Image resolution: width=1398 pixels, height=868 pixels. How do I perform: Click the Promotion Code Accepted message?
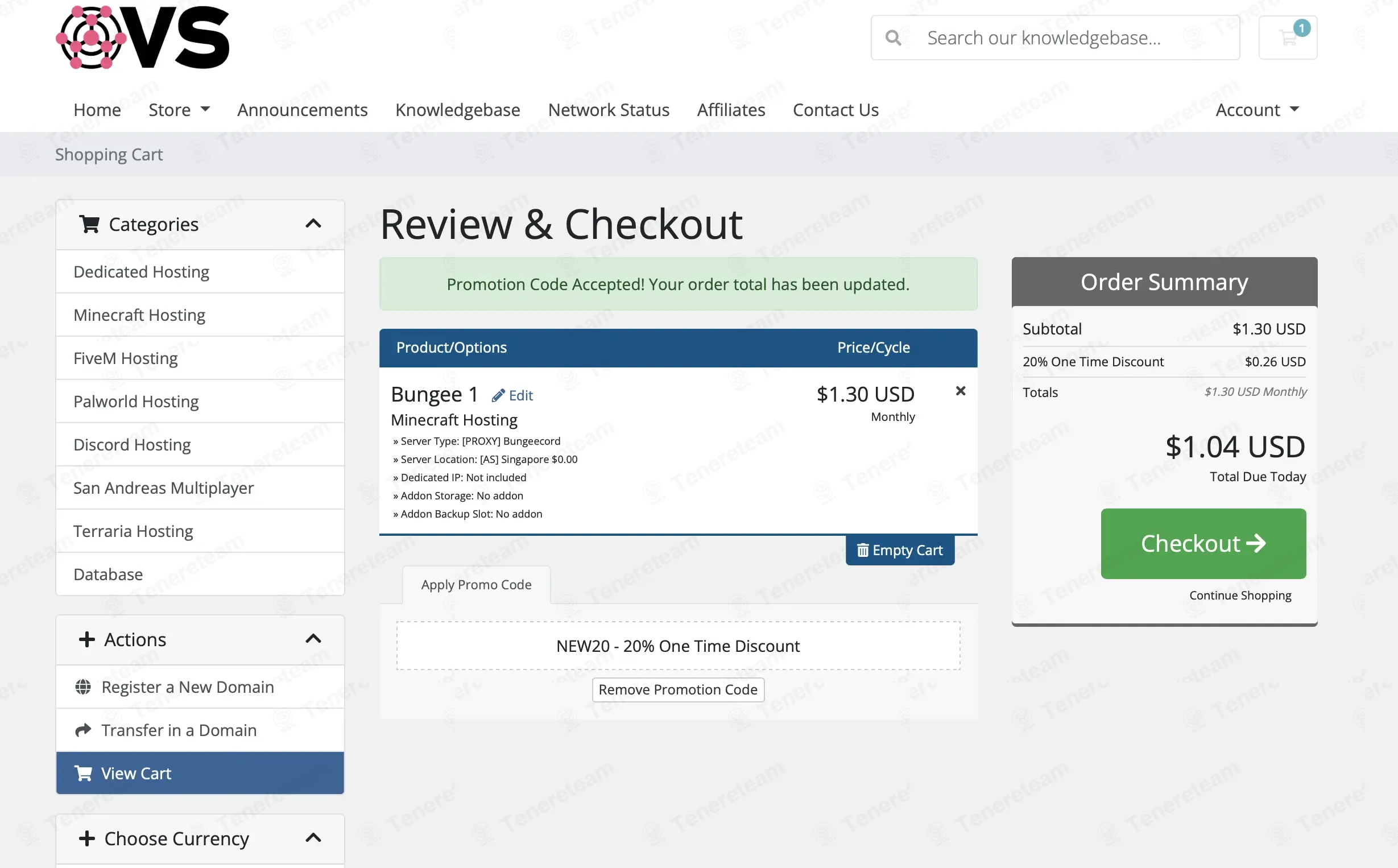678,284
